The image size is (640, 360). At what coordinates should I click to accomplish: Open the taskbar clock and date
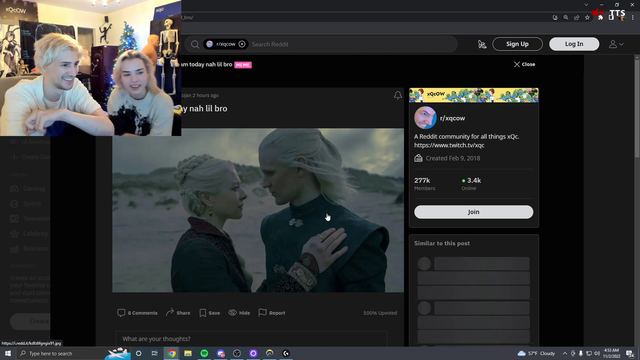click(611, 353)
